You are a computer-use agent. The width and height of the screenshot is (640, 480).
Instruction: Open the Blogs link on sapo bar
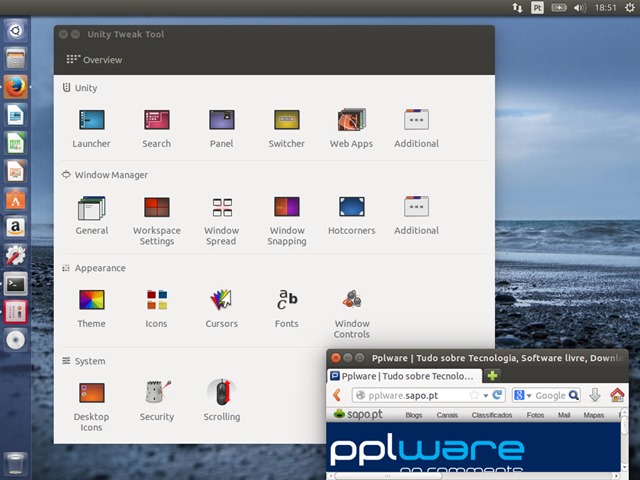click(x=413, y=415)
